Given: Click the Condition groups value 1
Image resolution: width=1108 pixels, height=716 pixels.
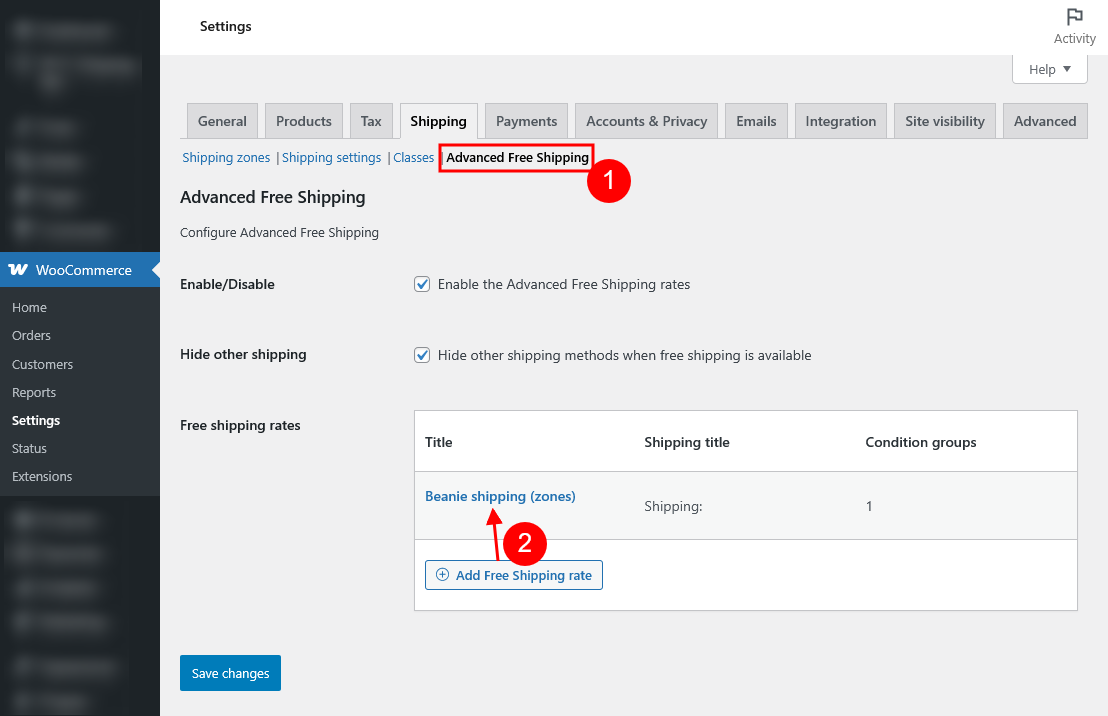Looking at the screenshot, I should 869,506.
